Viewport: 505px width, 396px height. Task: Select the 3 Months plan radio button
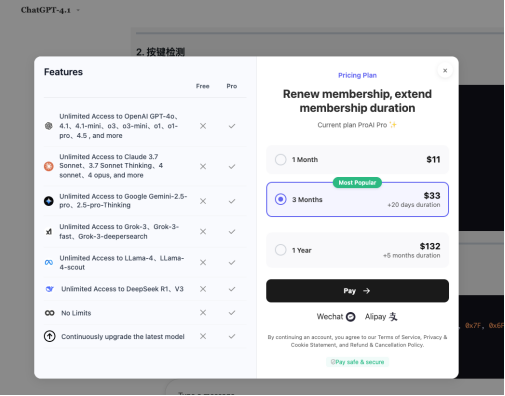tap(280, 199)
